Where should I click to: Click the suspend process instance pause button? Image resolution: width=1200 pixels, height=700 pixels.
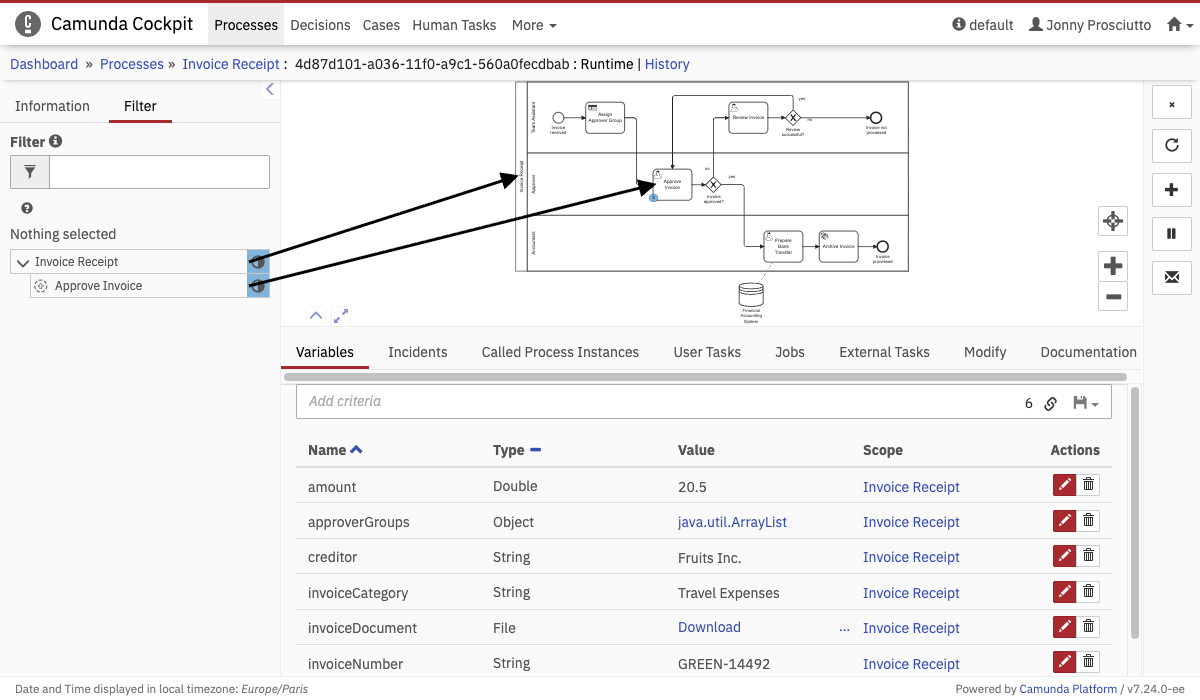click(x=1171, y=233)
